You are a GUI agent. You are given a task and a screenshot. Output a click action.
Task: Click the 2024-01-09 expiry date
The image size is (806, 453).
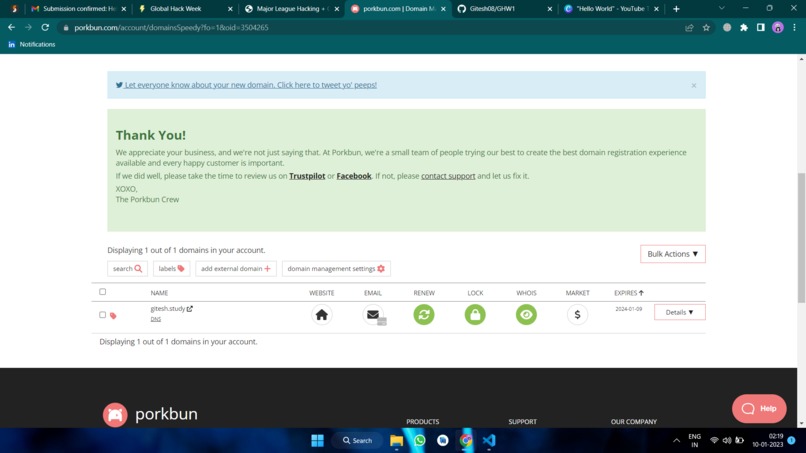[x=629, y=309]
